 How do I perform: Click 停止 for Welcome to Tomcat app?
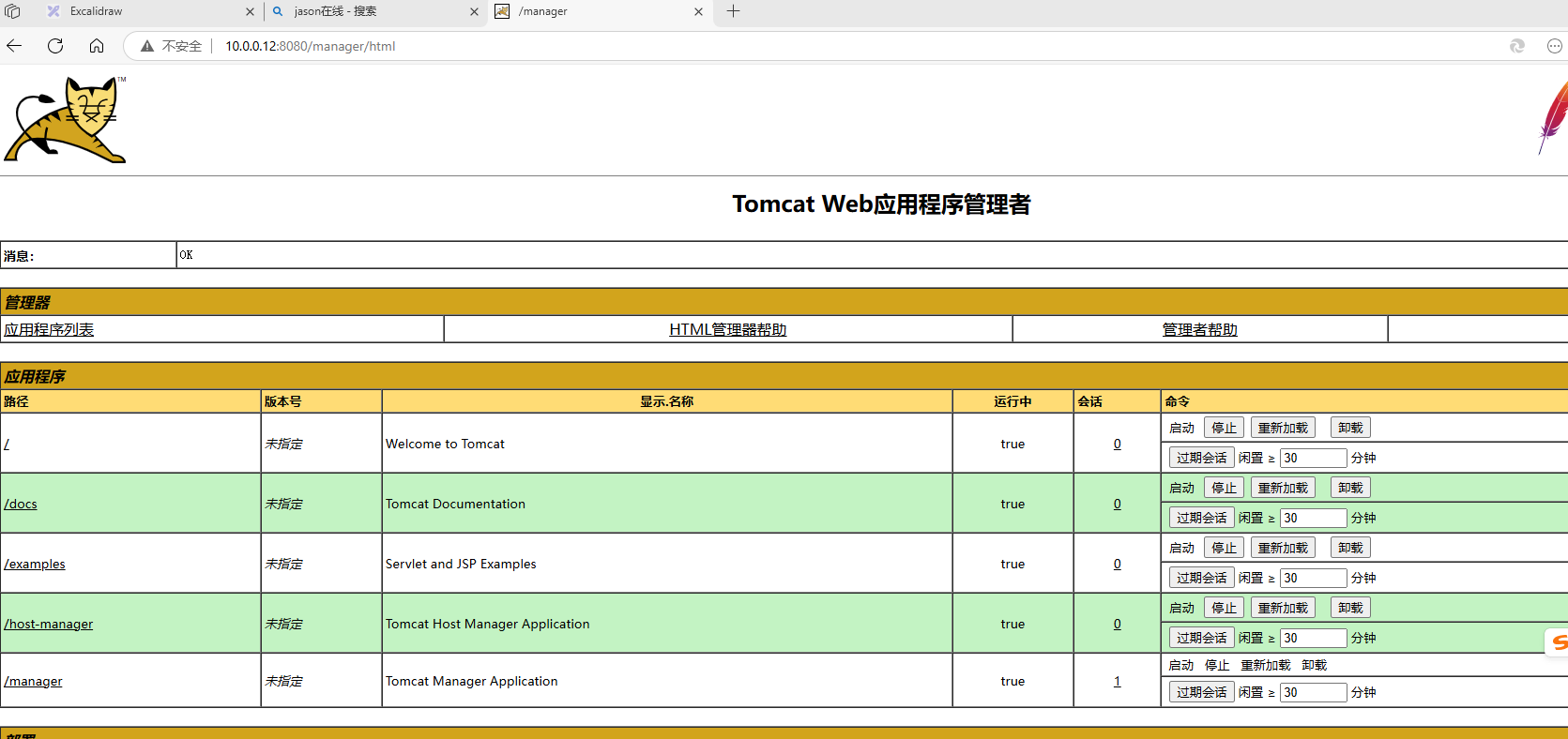1224,428
